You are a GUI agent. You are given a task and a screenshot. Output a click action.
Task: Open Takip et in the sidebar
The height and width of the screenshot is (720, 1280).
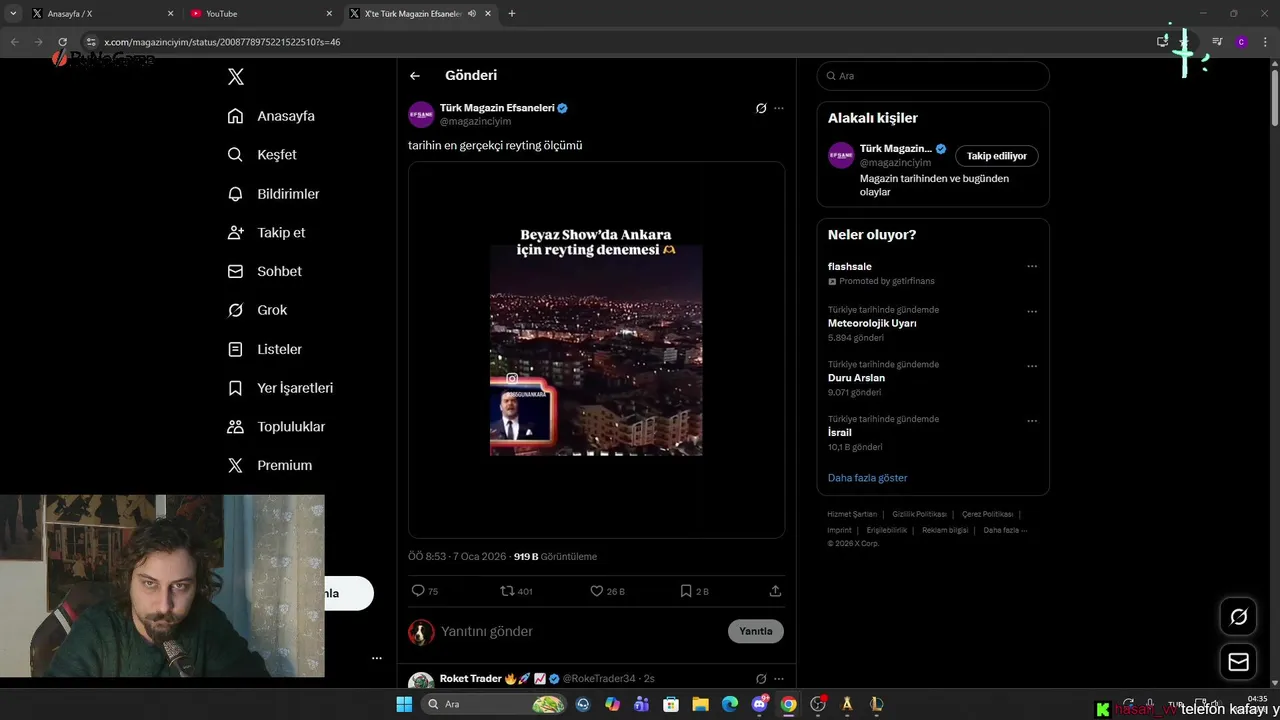click(x=266, y=232)
